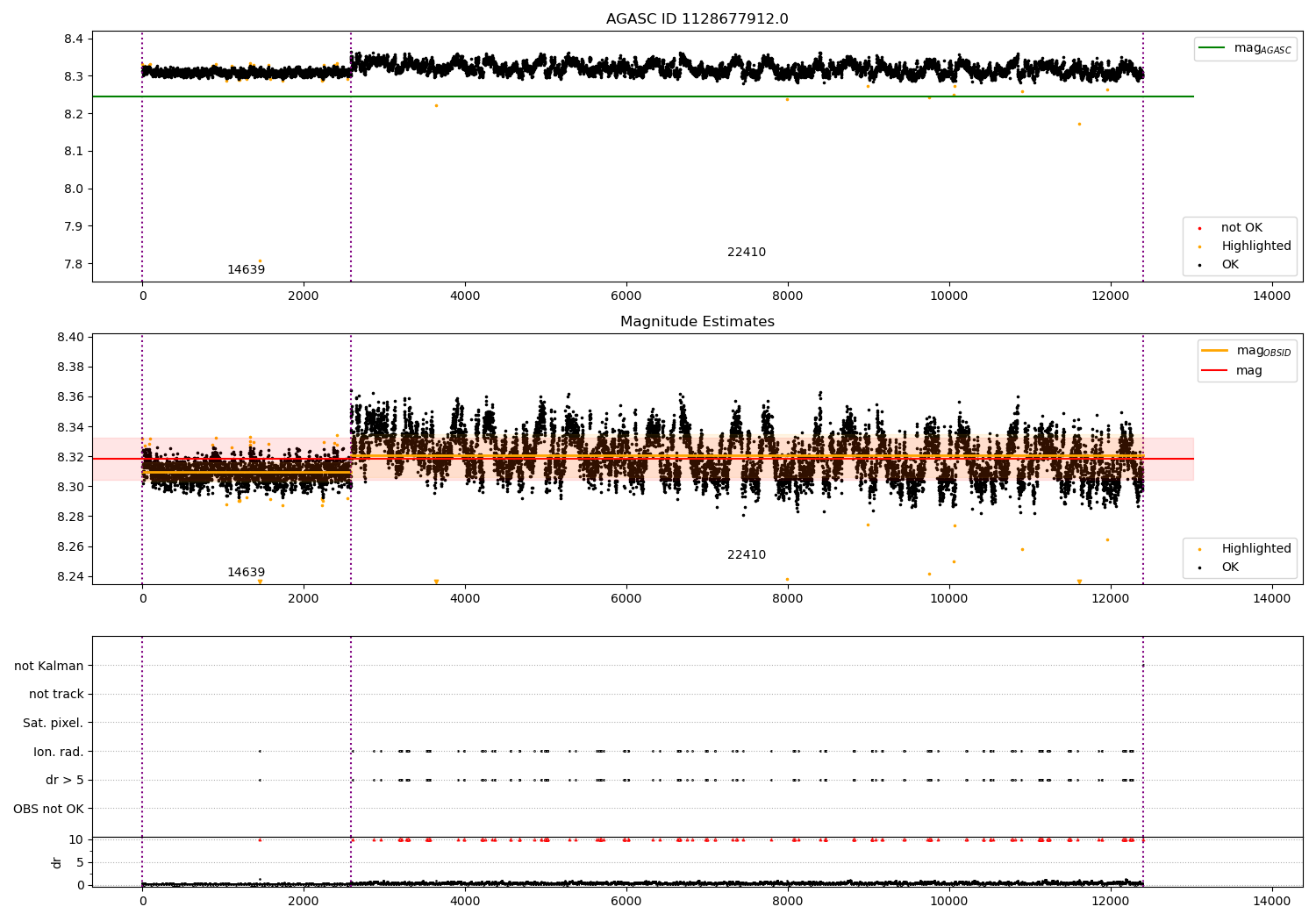The height and width of the screenshot is (921, 1316).
Task: Click the "8.34" y-tick in the middle plot
Action: tap(70, 427)
